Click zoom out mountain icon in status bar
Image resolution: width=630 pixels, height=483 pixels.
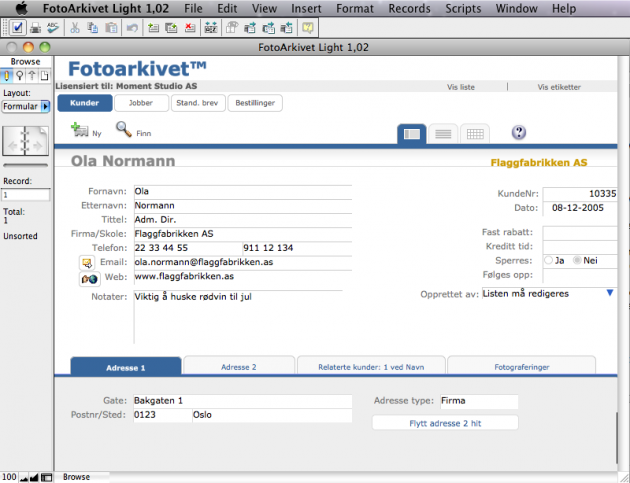point(24,477)
